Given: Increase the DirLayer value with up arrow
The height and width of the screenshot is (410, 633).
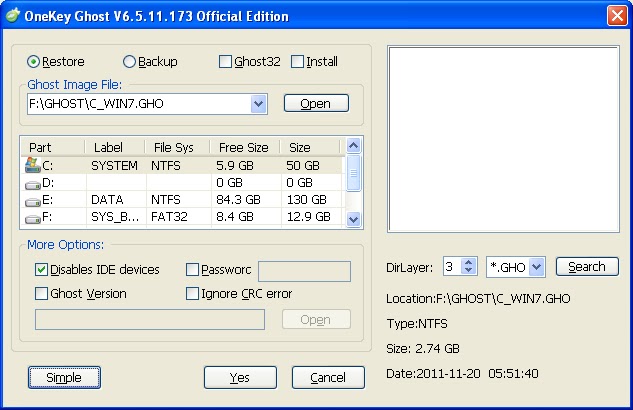Looking at the screenshot, I should 468,262.
